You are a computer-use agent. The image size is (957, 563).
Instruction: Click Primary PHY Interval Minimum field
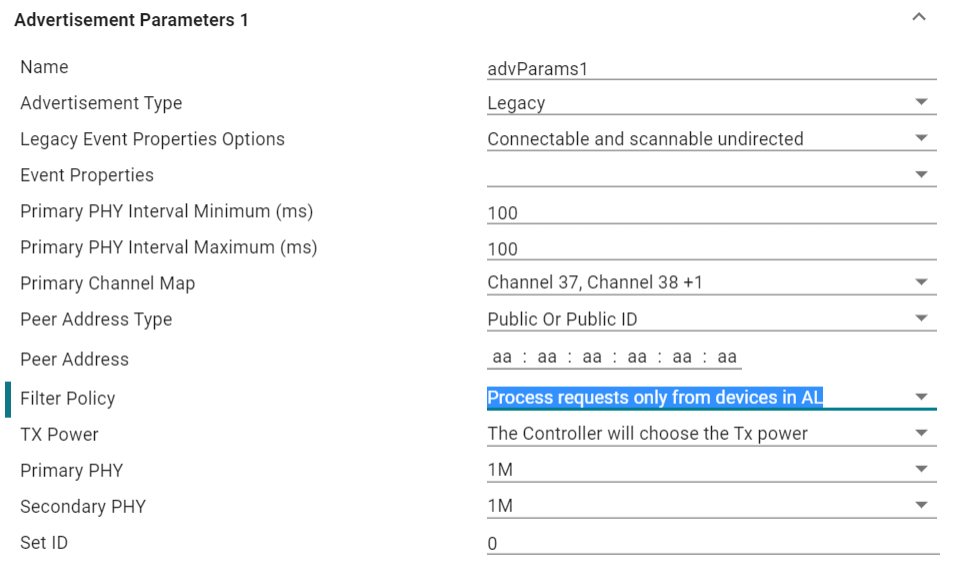710,212
